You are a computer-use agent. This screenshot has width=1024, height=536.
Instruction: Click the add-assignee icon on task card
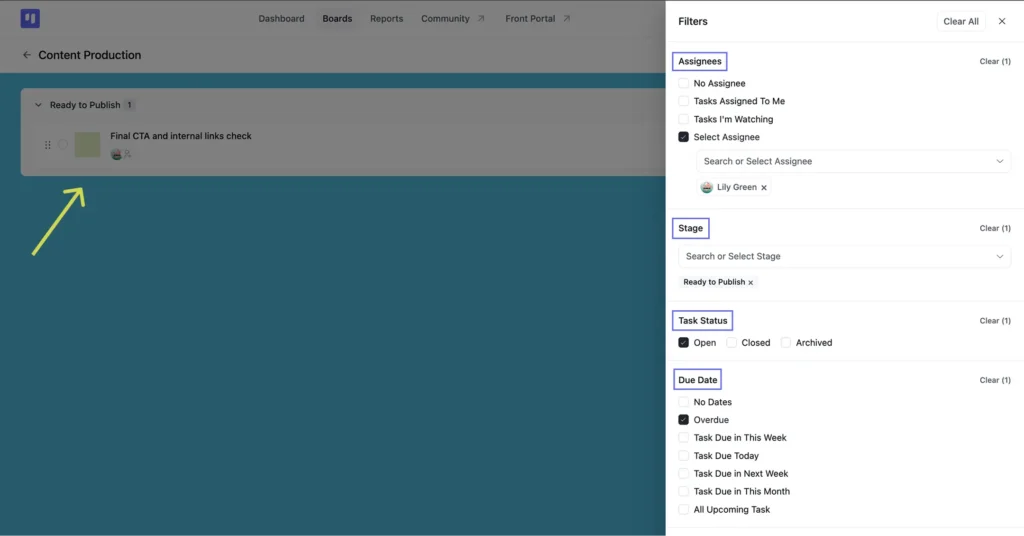click(128, 155)
